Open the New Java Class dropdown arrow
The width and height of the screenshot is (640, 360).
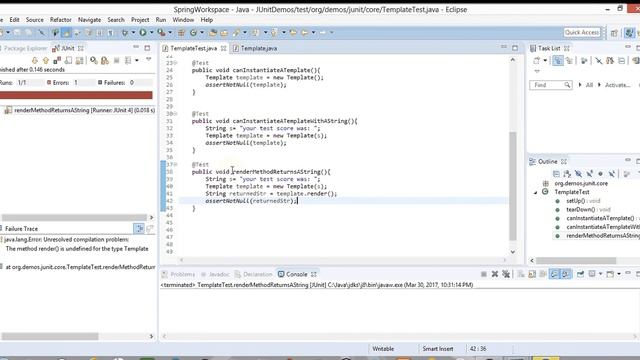[x=202, y=33]
